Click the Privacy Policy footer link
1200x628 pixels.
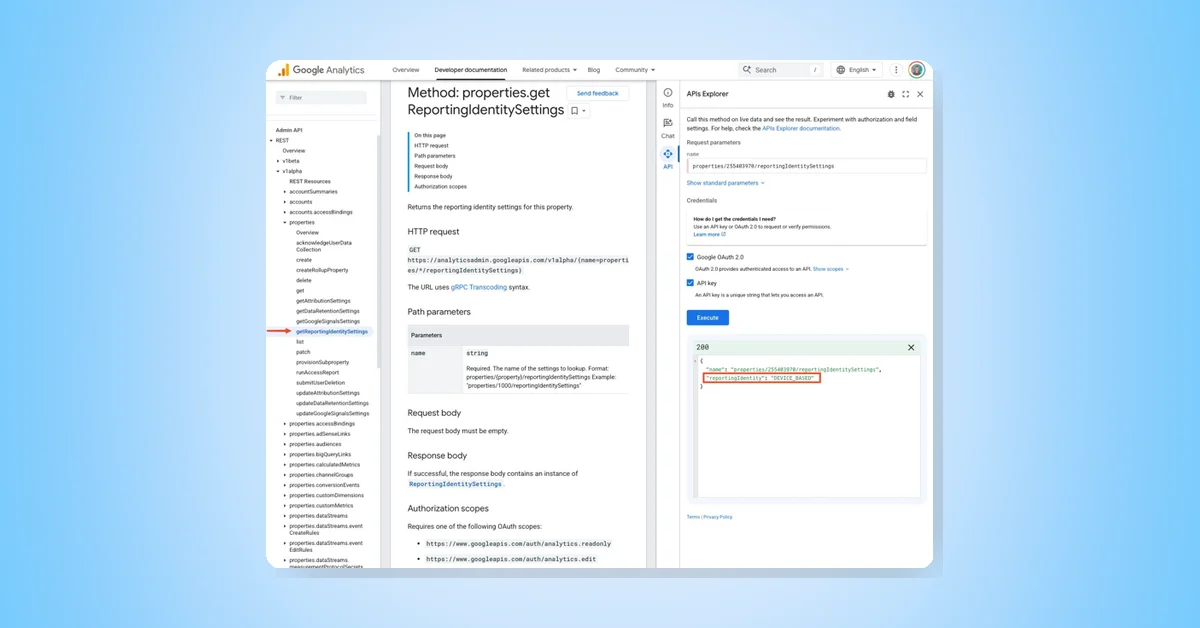pos(718,517)
